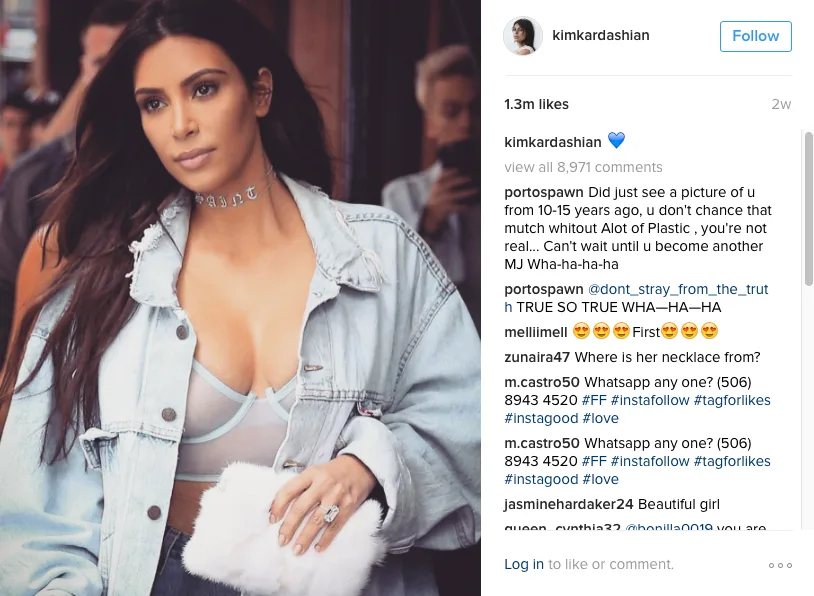The width and height of the screenshot is (814, 596).
Task: Visit jasminehardaker24's profile
Action: (x=568, y=504)
